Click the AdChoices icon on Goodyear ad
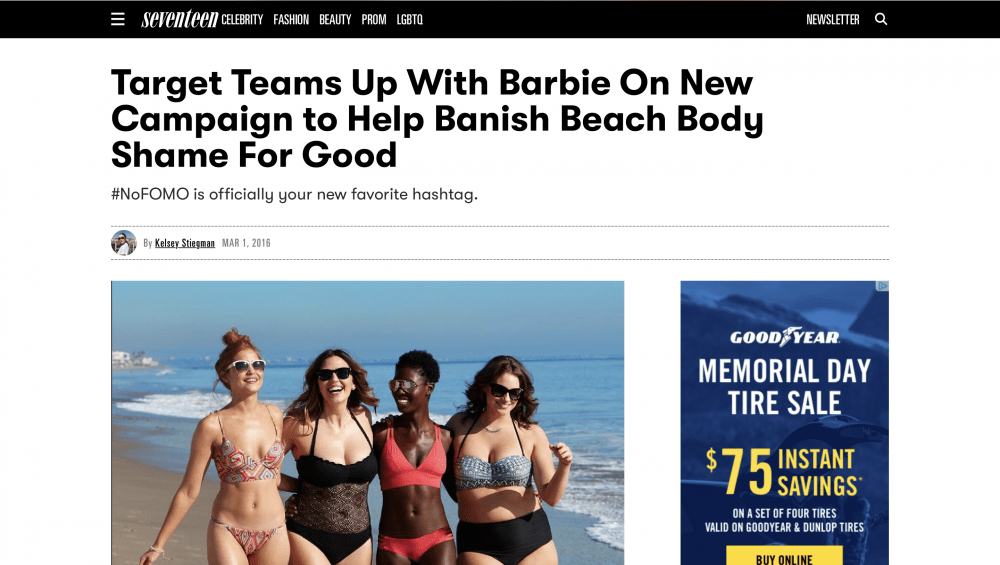The image size is (1000, 565). [883, 286]
